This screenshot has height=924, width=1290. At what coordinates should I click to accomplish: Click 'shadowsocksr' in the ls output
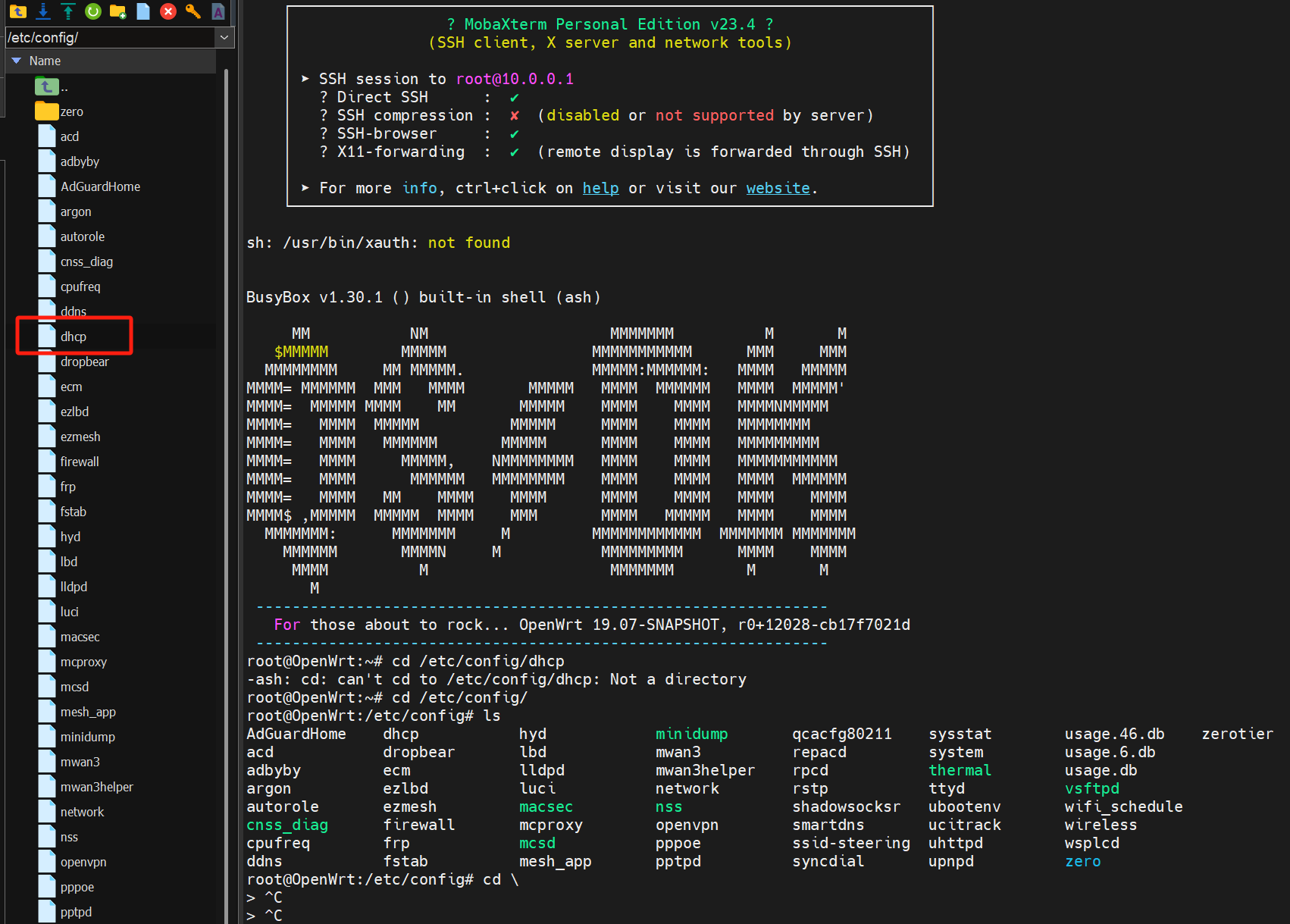(846, 807)
